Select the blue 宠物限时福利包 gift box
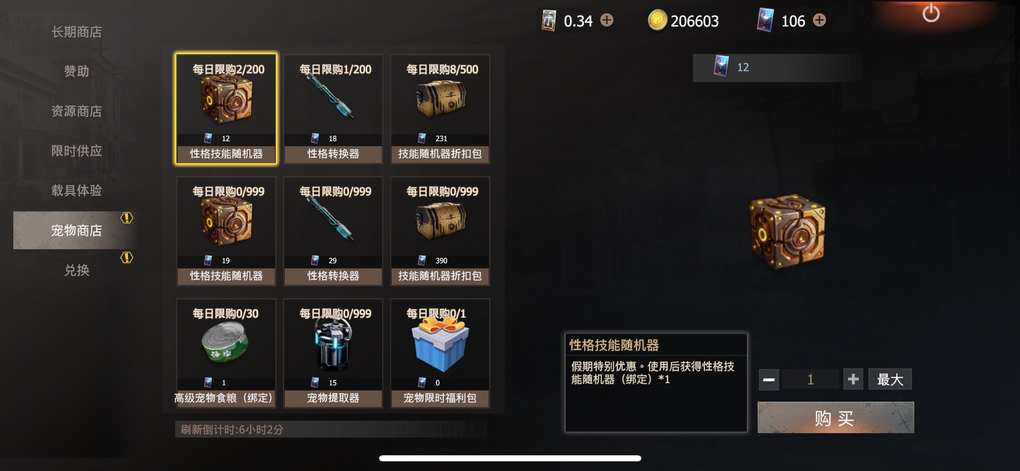 [440, 353]
